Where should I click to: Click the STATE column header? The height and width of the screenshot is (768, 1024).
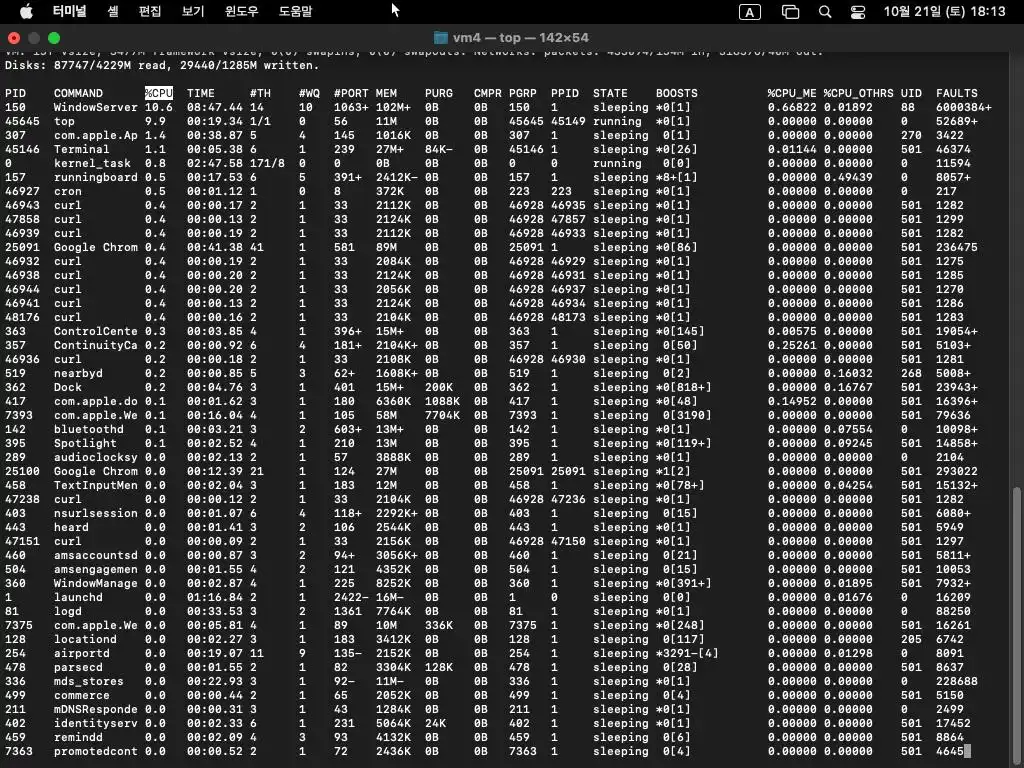610,93
